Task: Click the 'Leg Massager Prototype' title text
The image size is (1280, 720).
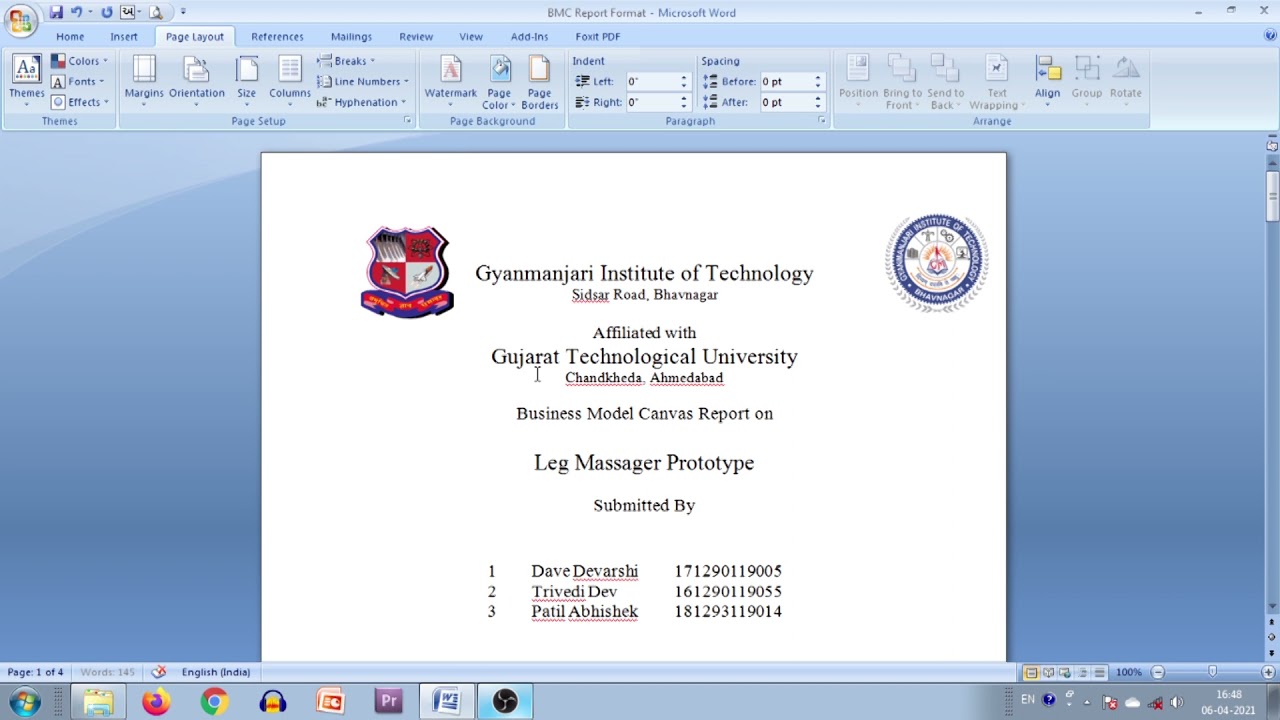Action: tap(644, 463)
